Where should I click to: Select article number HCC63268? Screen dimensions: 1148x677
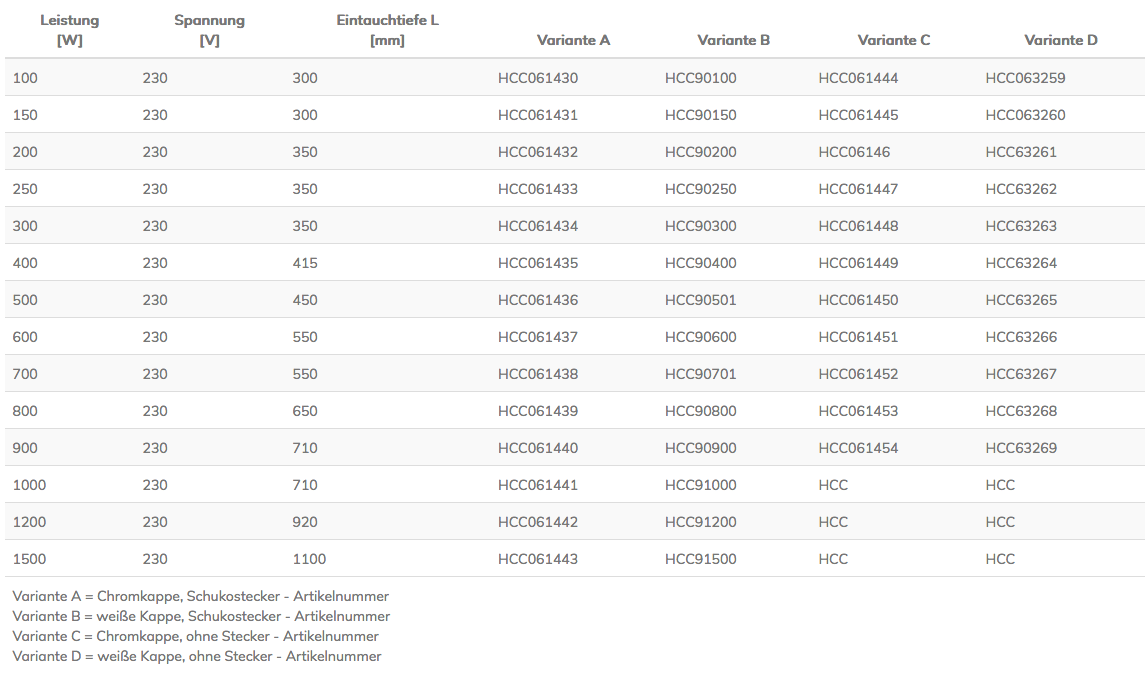tap(1021, 411)
